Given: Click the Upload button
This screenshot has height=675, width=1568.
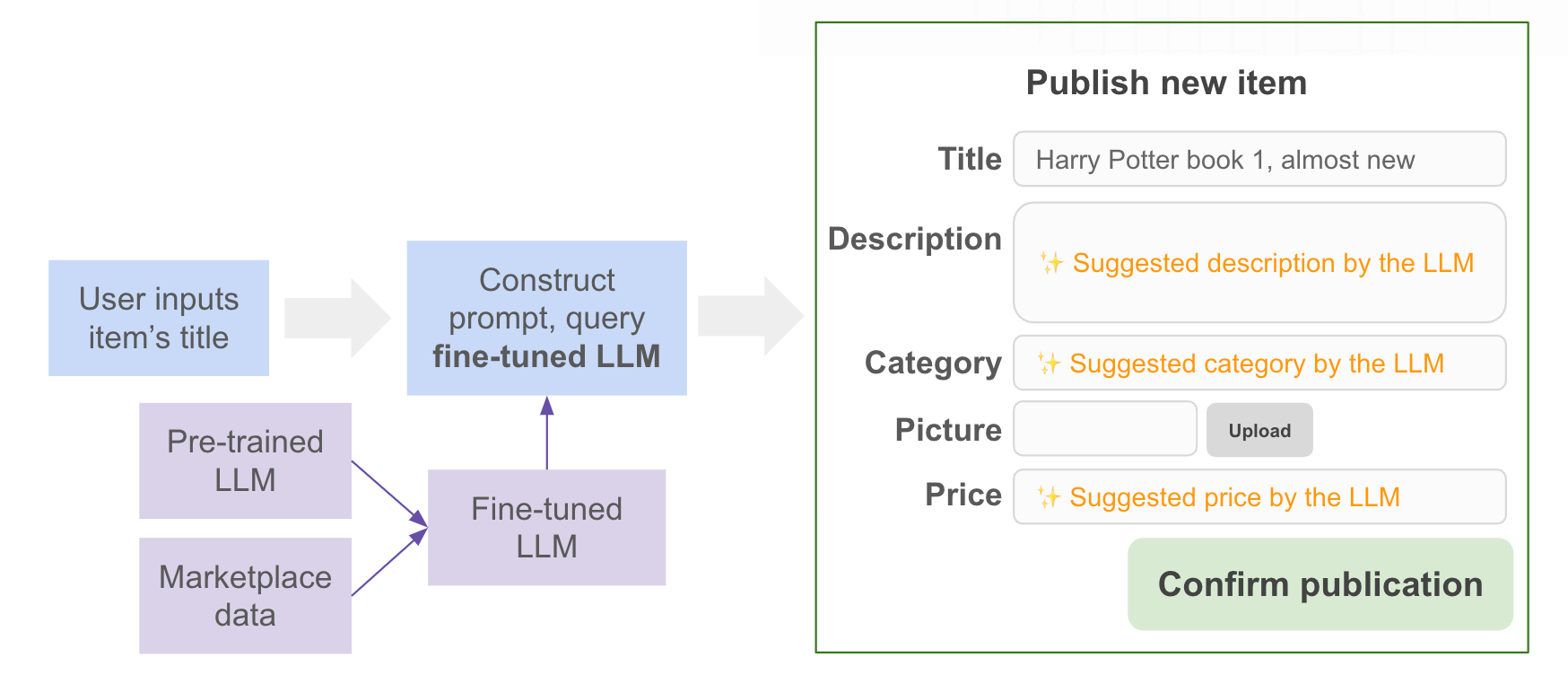Looking at the screenshot, I should 1259,431.
